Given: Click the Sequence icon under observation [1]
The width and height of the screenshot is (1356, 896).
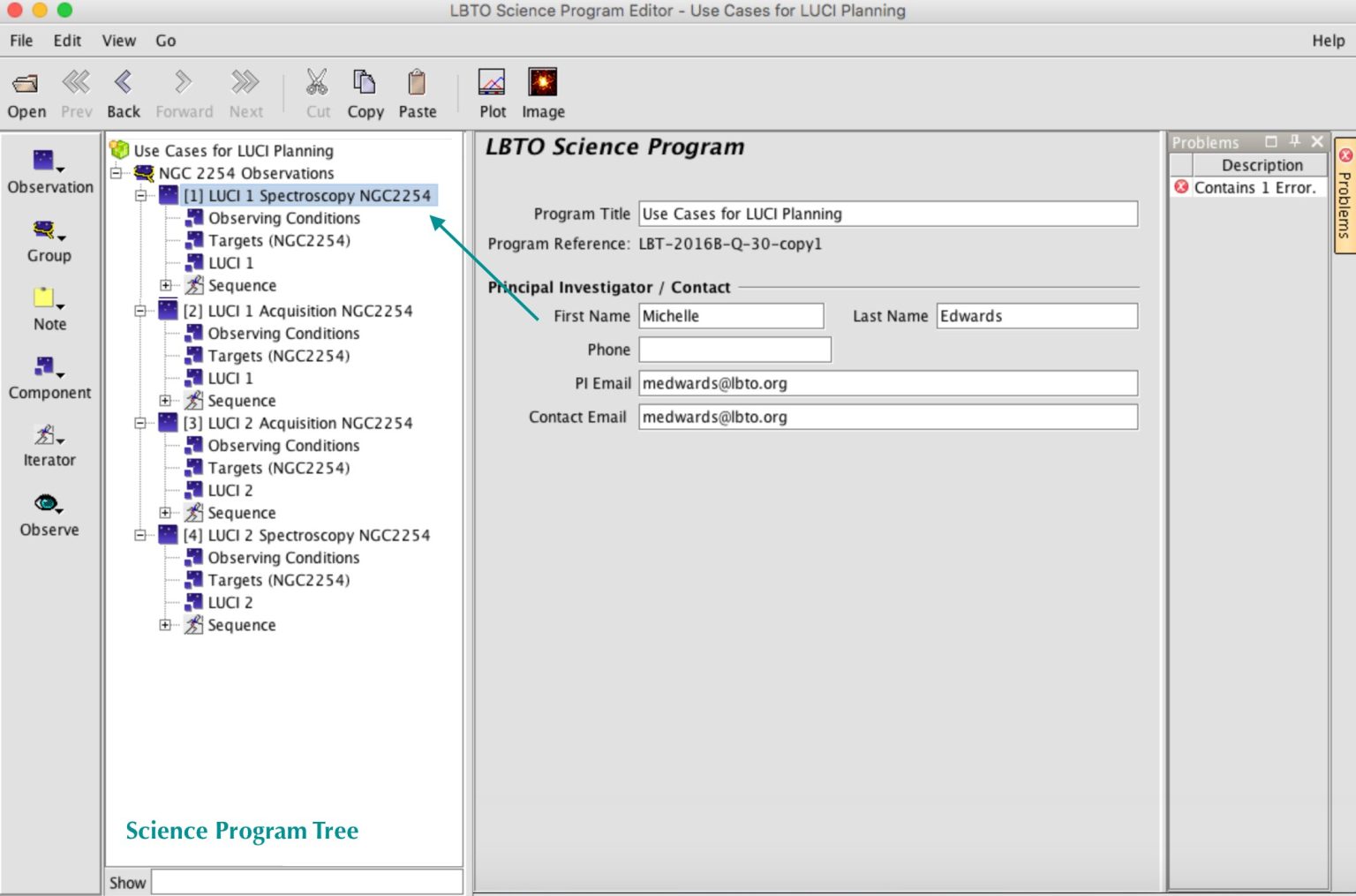Looking at the screenshot, I should point(194,285).
